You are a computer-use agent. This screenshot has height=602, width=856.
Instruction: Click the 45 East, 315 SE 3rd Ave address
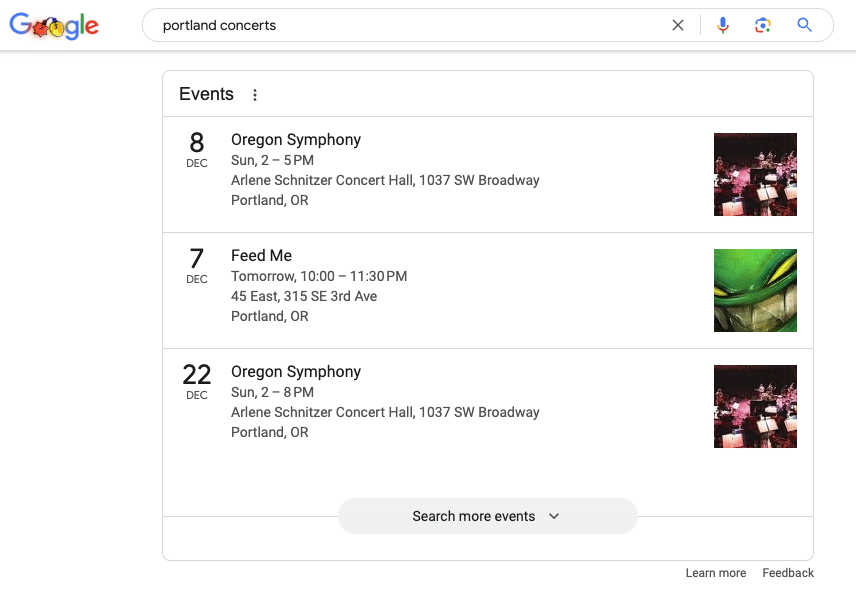coord(304,296)
